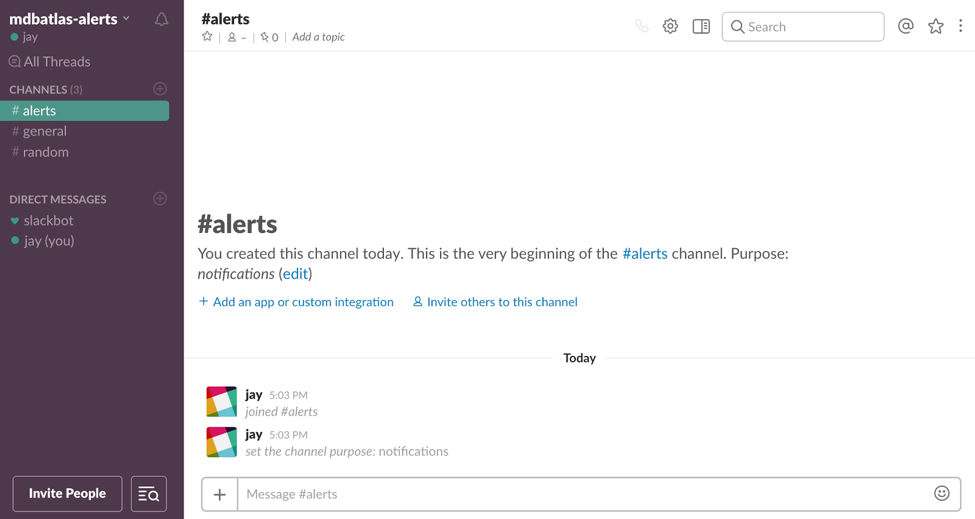Click jay's avatar on purpose message

[221, 442]
